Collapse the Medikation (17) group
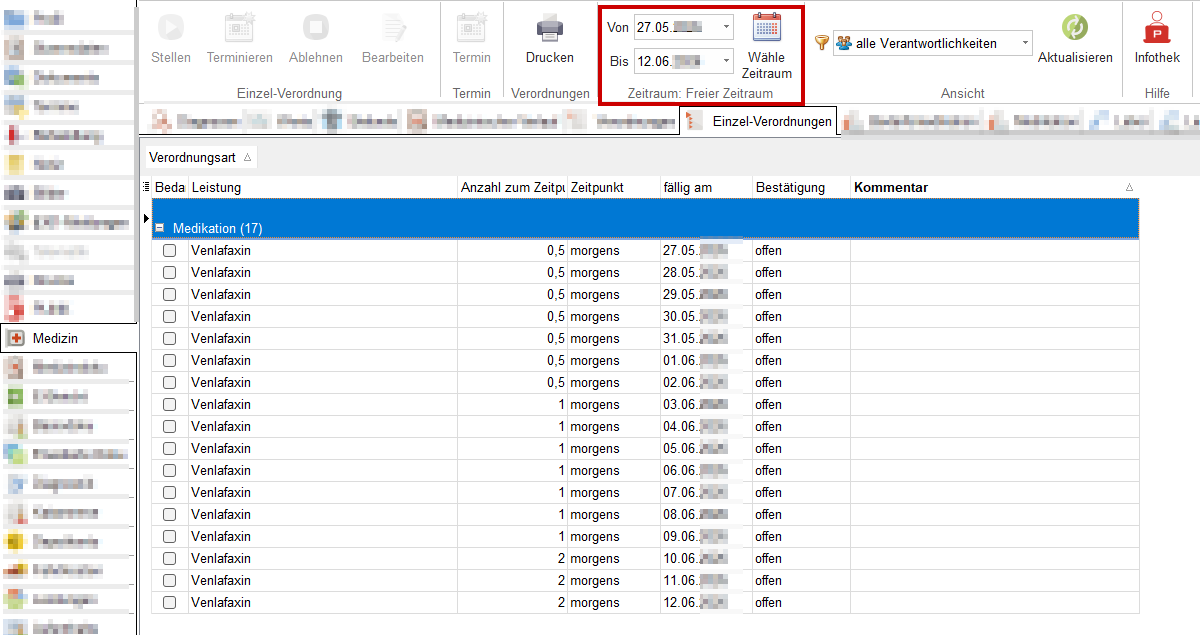The width and height of the screenshot is (1200, 635). click(x=160, y=229)
